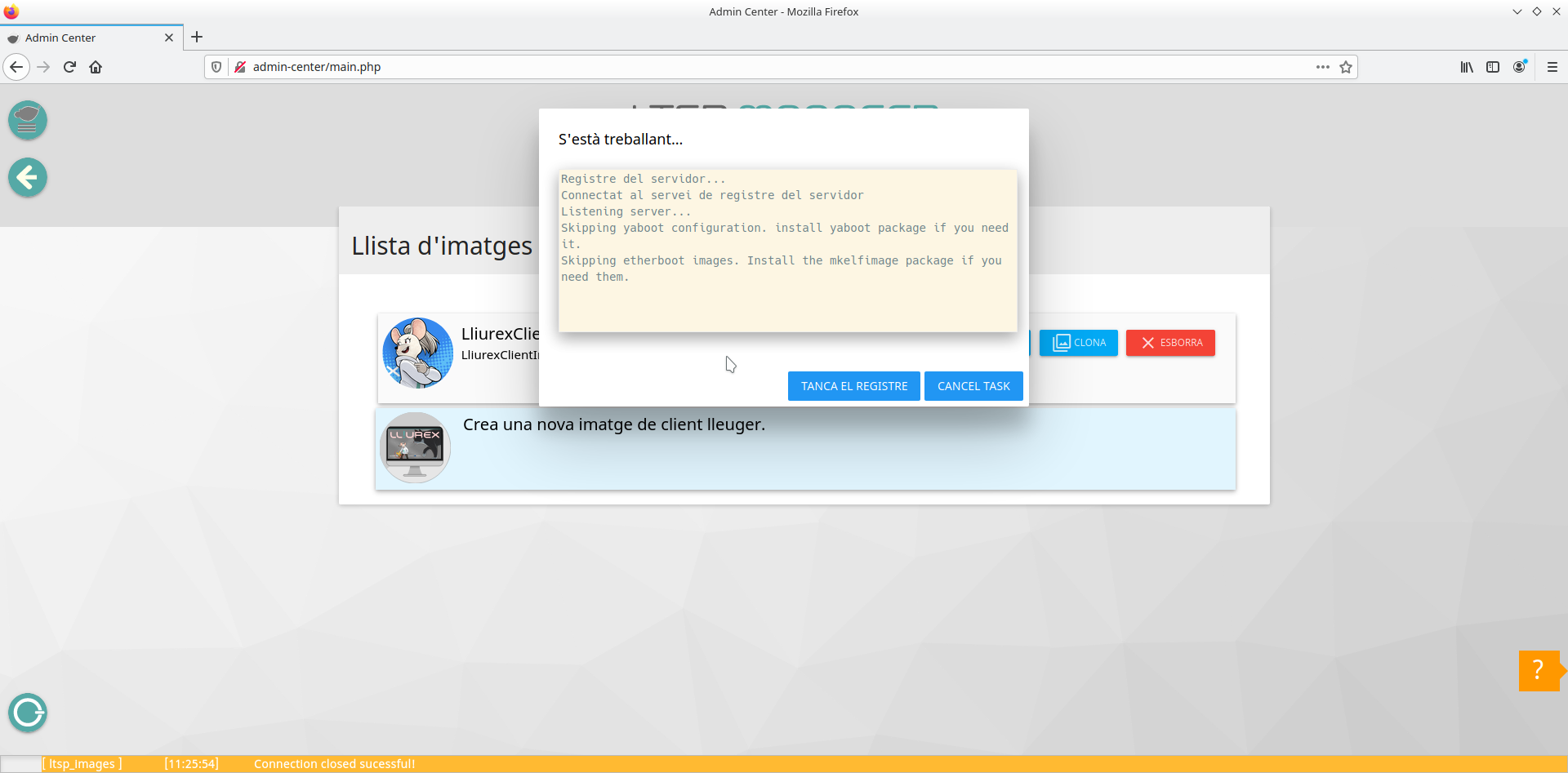
Task: Click the circular refresh icon in the lower-left corner
Action: click(28, 713)
